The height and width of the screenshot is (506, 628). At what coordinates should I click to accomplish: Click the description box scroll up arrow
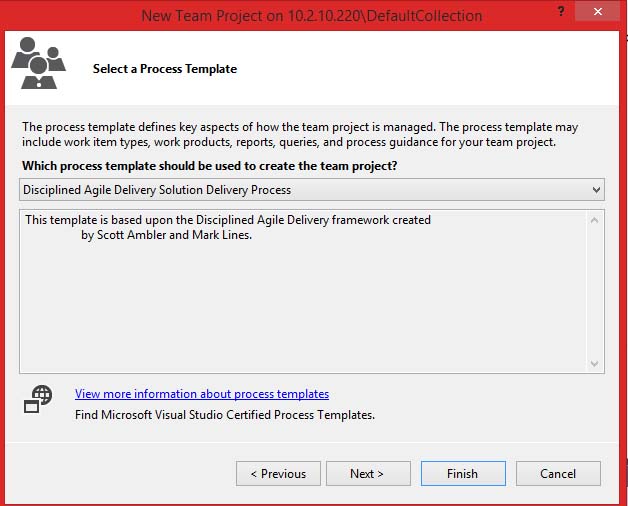[x=595, y=220]
